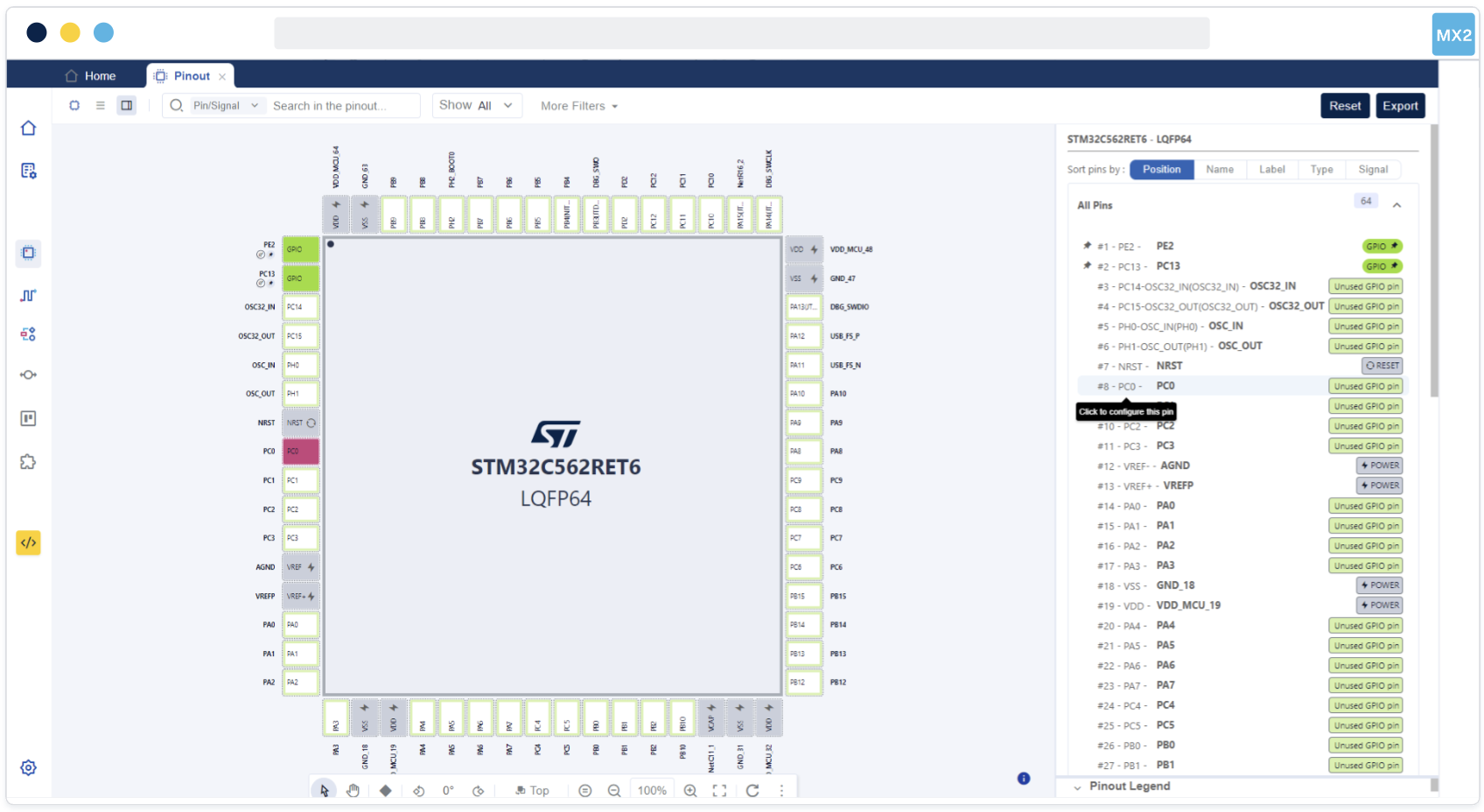The image size is (1484, 812).
Task: Toggle the split chip and list view
Action: tap(127, 106)
